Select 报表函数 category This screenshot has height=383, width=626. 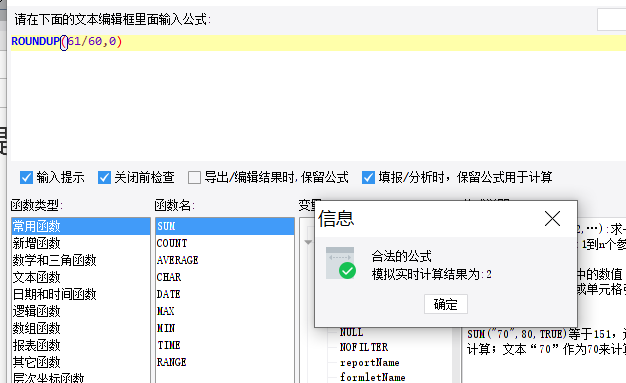pyautogui.click(x=81, y=345)
